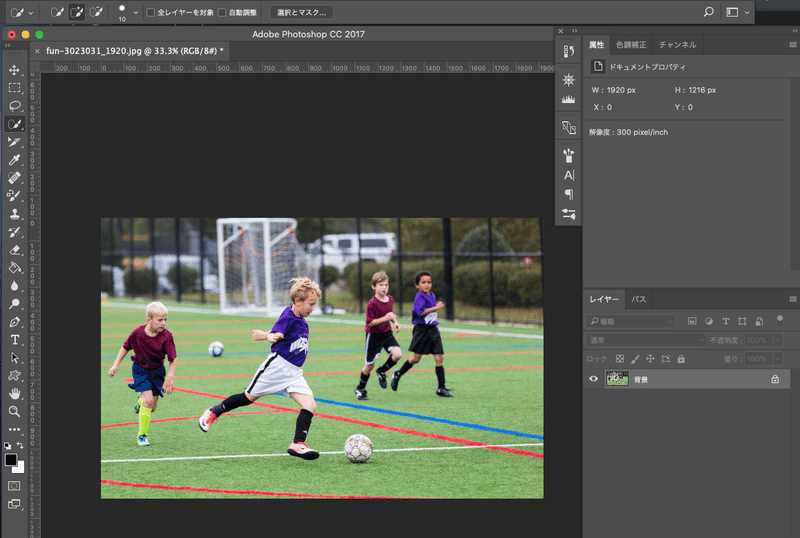Select the Path Selection tool

(x=14, y=357)
